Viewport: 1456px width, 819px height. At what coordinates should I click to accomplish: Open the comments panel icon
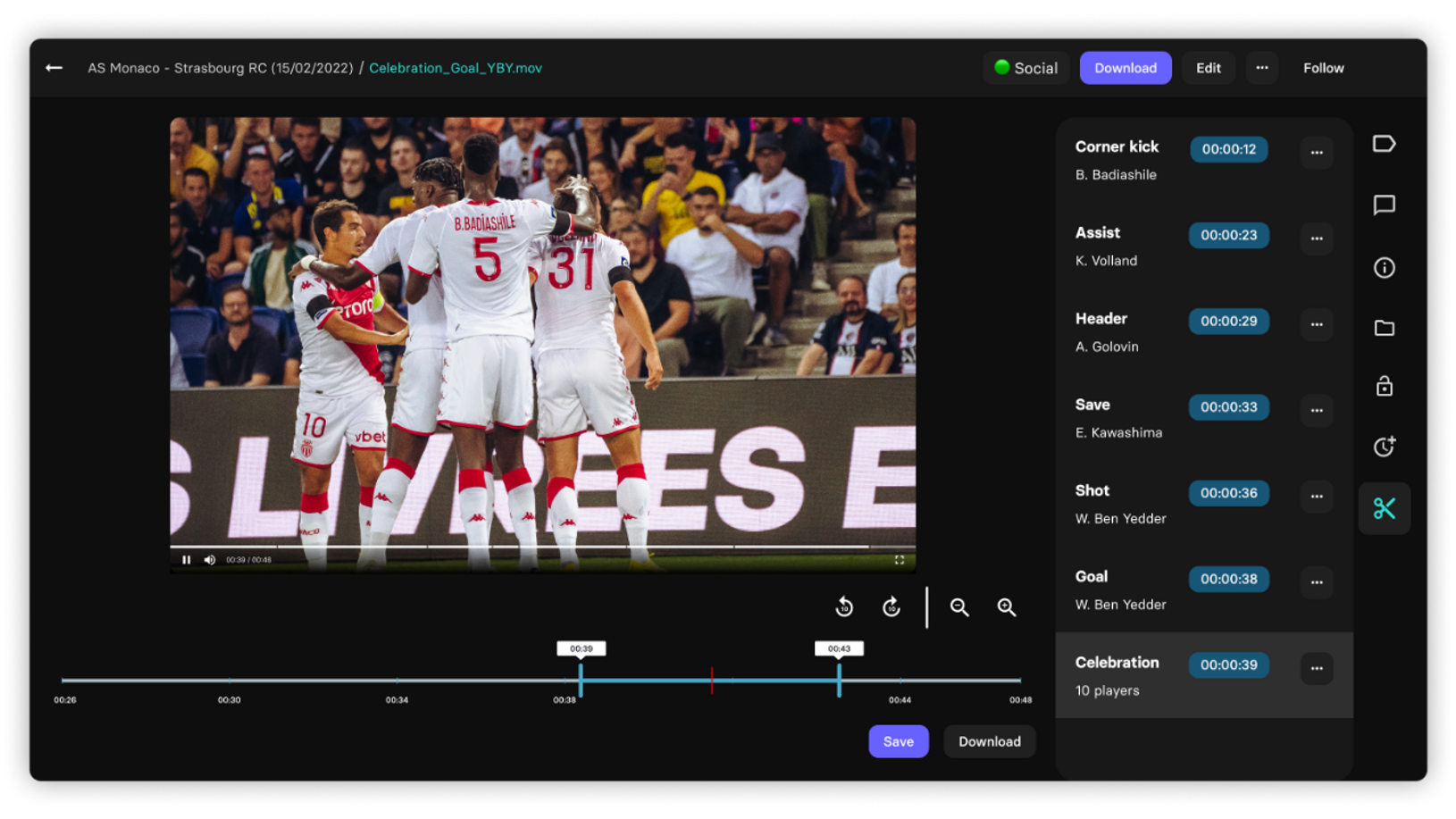[1384, 205]
